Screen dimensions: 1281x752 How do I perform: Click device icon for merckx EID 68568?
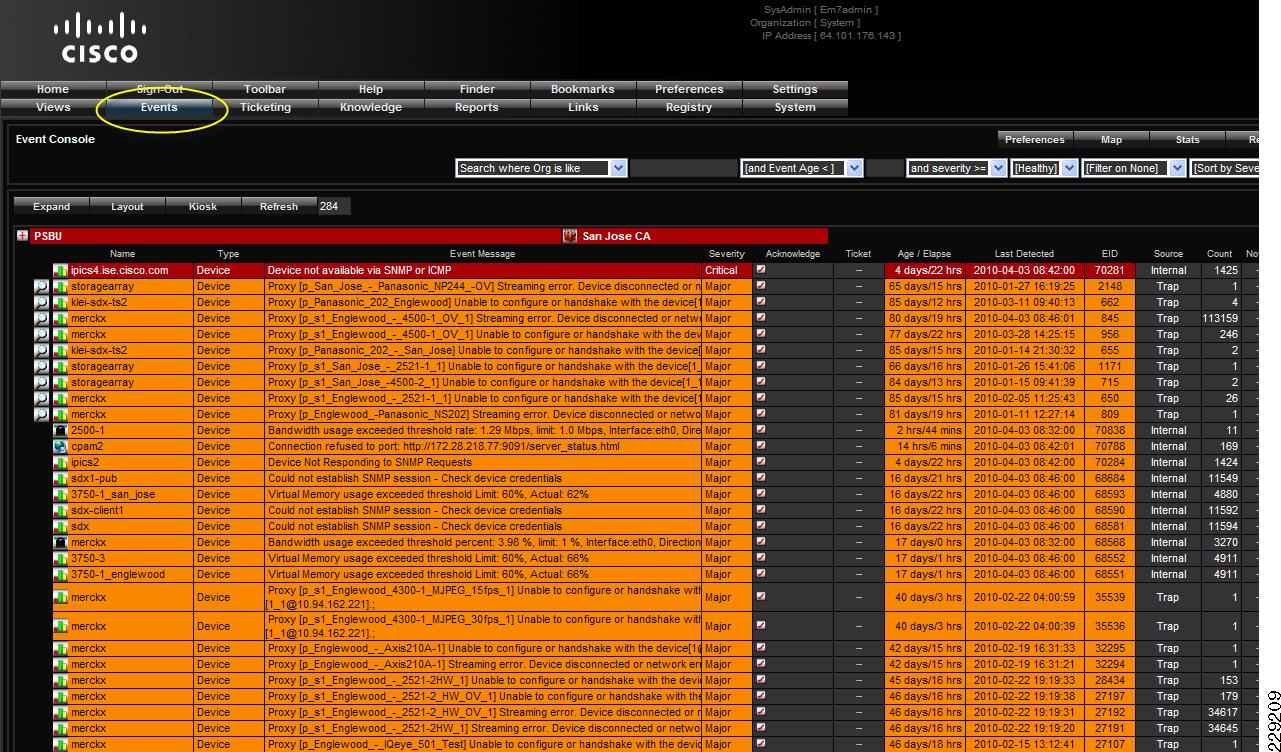click(x=61, y=542)
